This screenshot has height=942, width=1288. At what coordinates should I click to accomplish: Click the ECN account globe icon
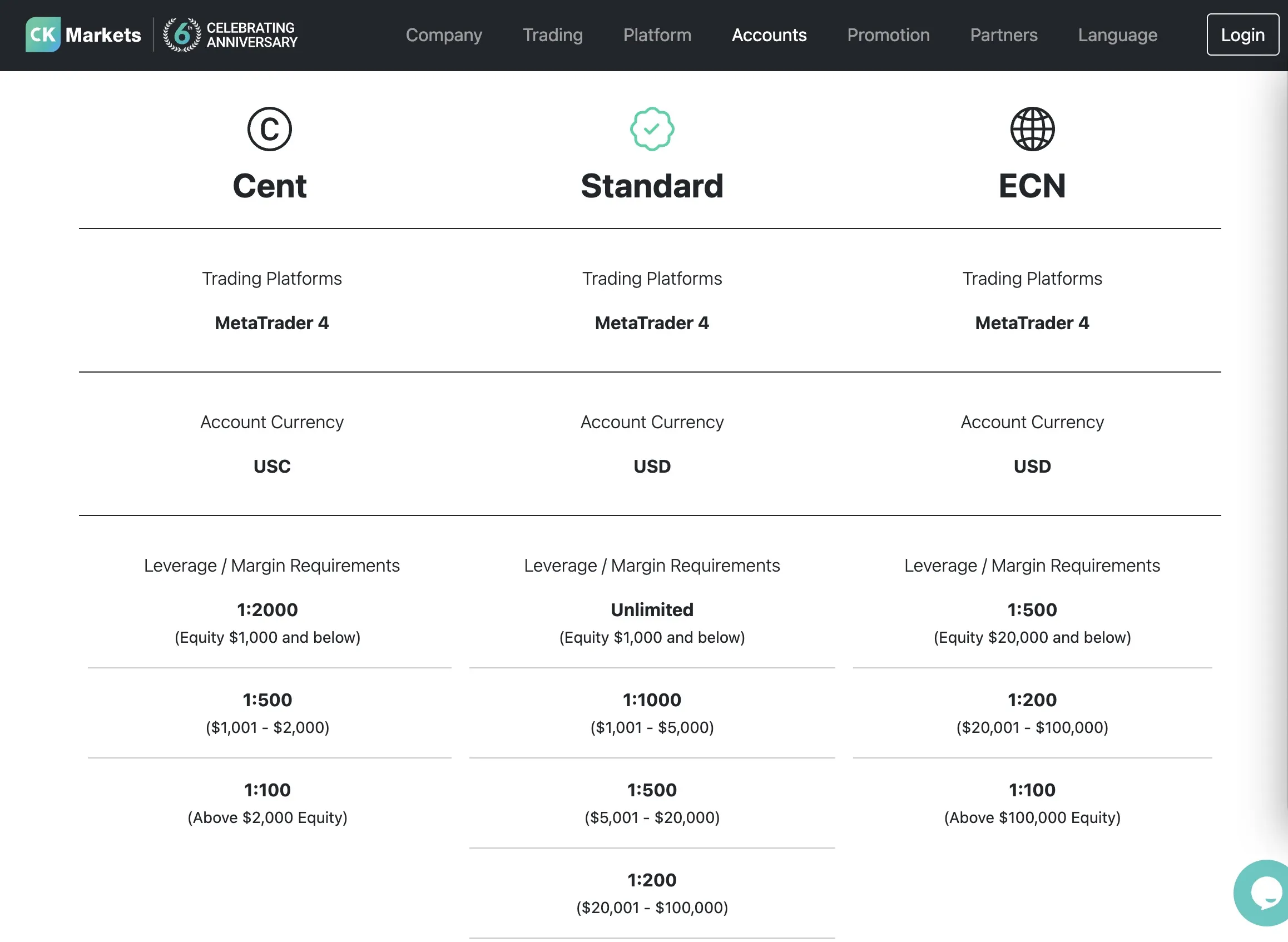[1032, 129]
